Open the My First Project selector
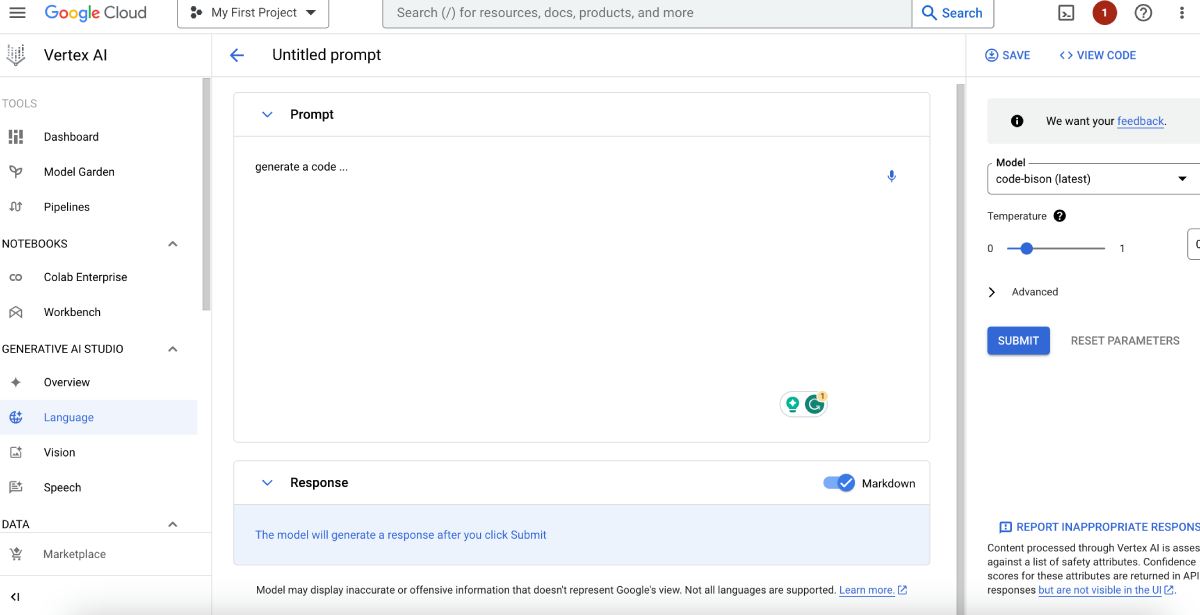Viewport: 1200px width, 615px height. coord(253,13)
